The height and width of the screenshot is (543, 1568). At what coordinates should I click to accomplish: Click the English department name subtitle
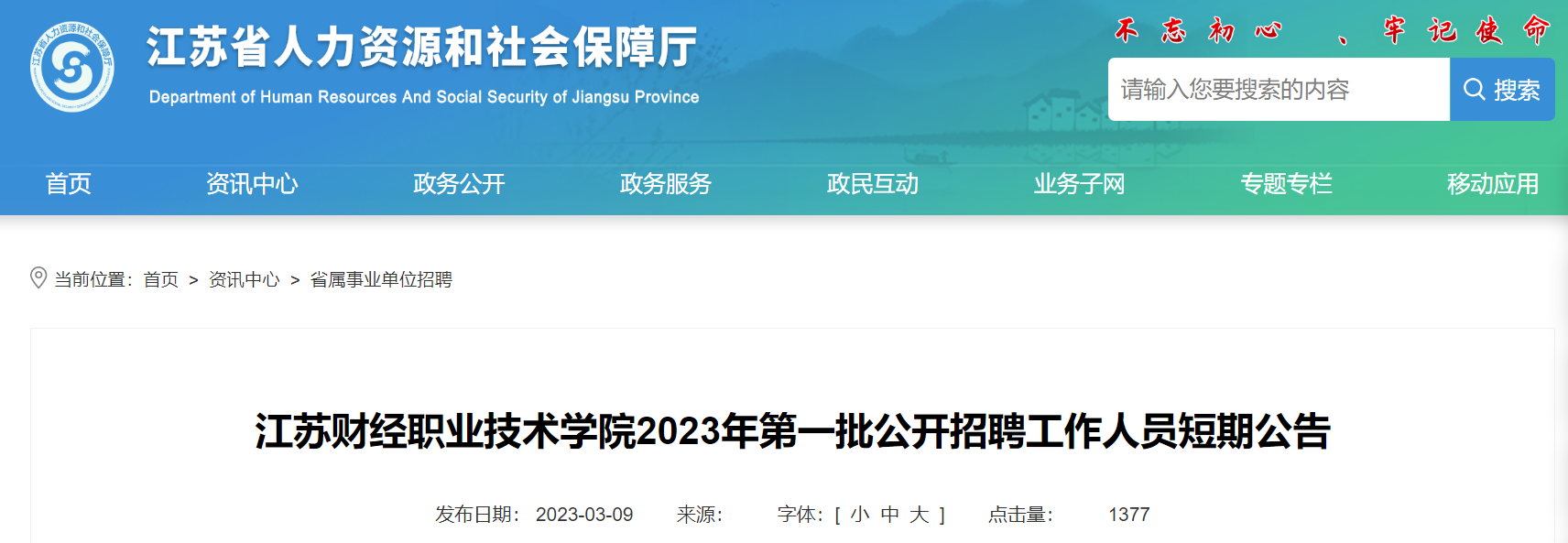tap(424, 97)
